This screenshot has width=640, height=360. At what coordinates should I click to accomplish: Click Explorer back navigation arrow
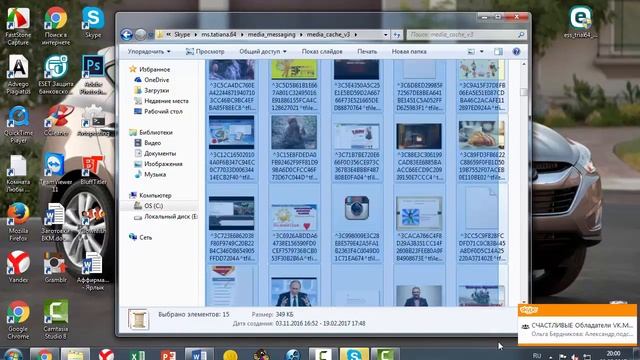tap(127, 35)
